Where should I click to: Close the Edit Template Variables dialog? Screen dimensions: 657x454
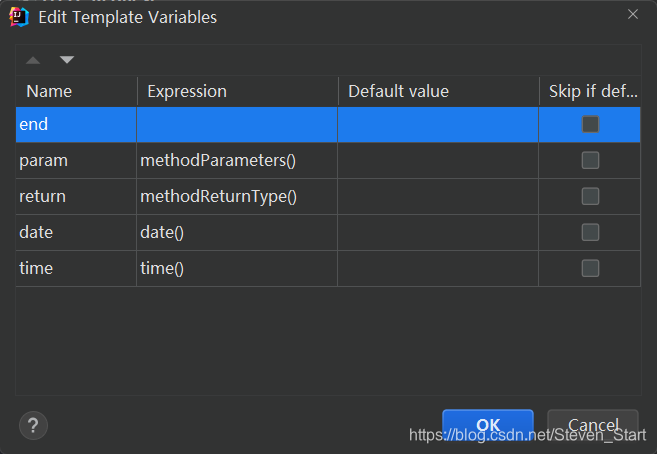coord(633,14)
